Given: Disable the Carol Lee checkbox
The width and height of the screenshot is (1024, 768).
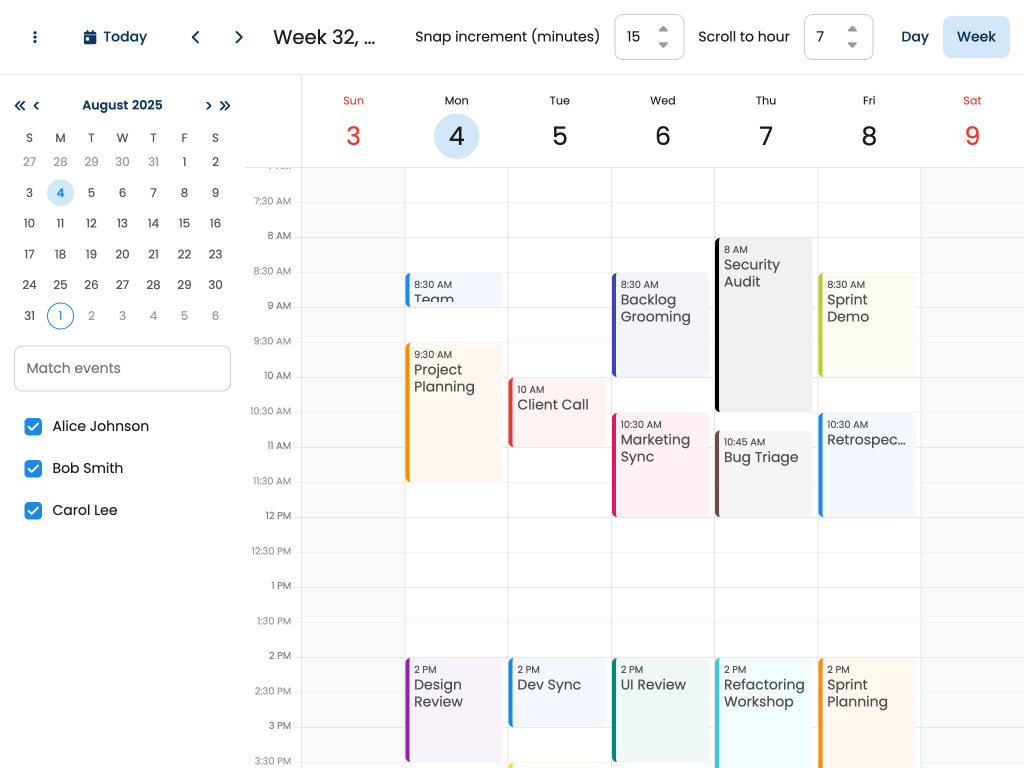Looking at the screenshot, I should click(x=33, y=510).
